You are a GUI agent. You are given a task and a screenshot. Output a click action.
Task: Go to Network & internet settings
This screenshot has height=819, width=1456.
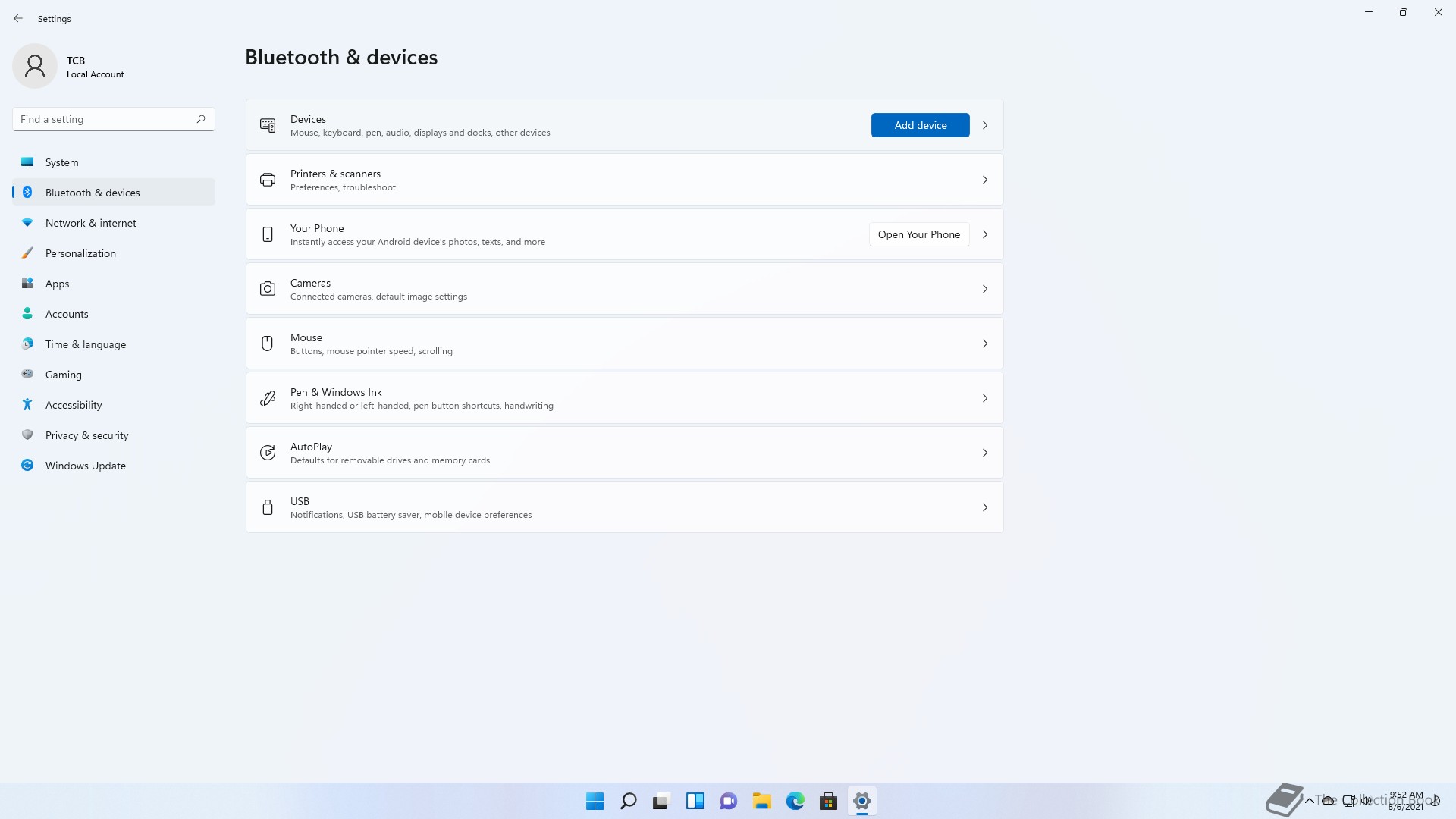[x=114, y=223]
